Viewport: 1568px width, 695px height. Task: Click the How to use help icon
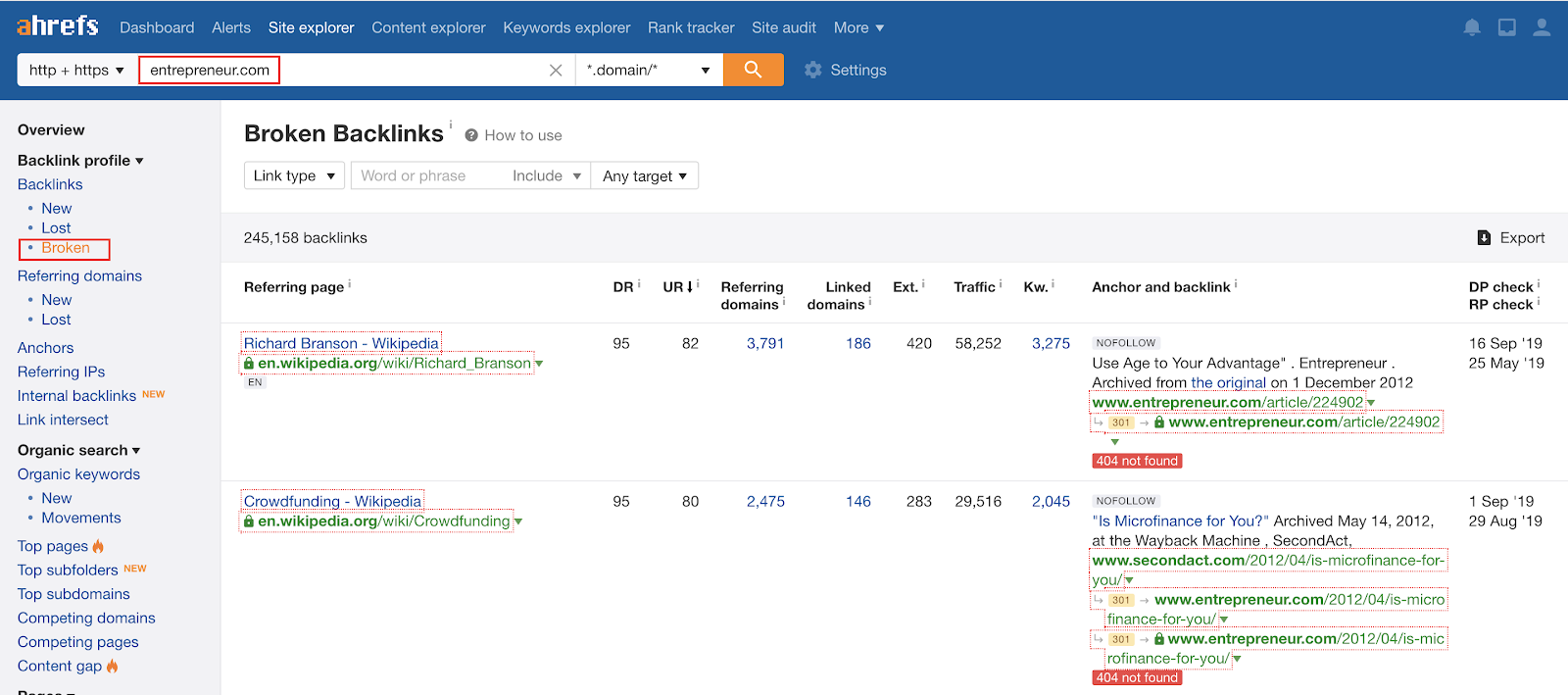coord(471,135)
